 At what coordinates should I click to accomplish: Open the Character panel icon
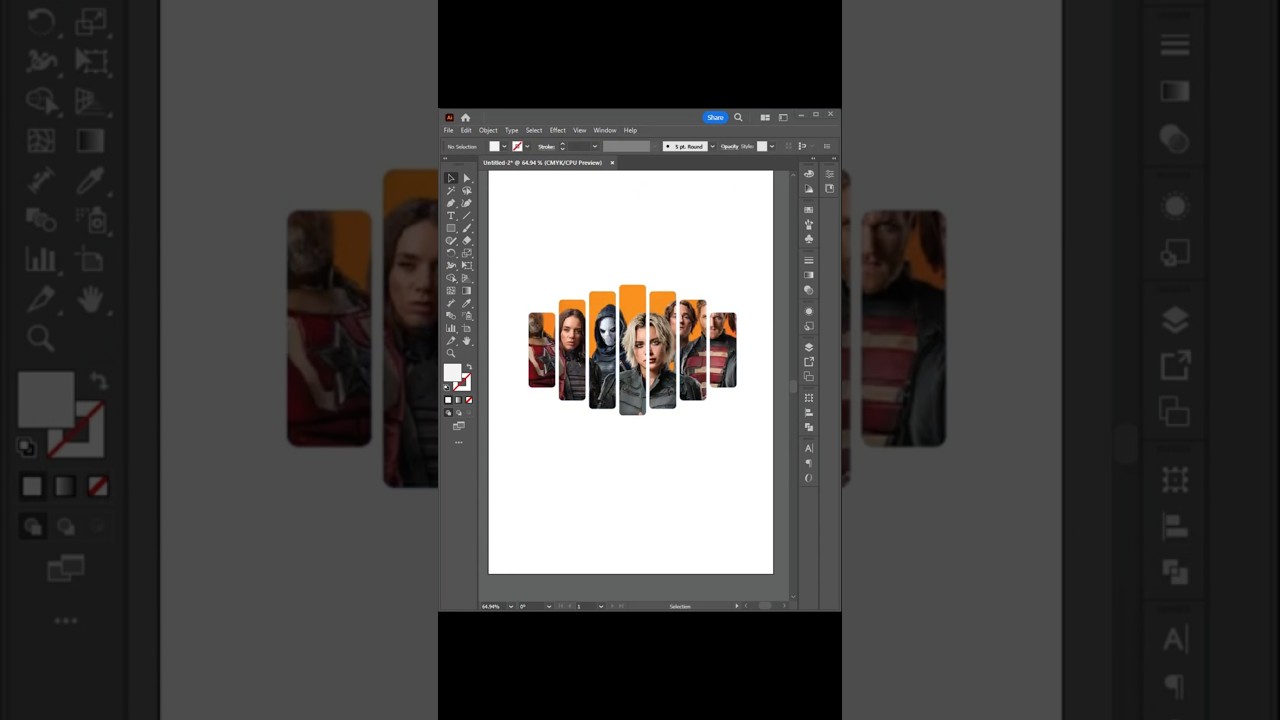(x=809, y=448)
